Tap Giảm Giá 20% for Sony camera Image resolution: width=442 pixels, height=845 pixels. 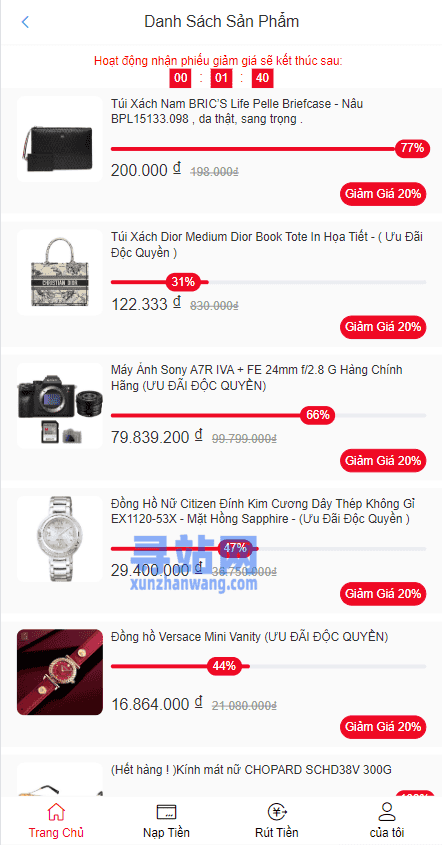[383, 461]
